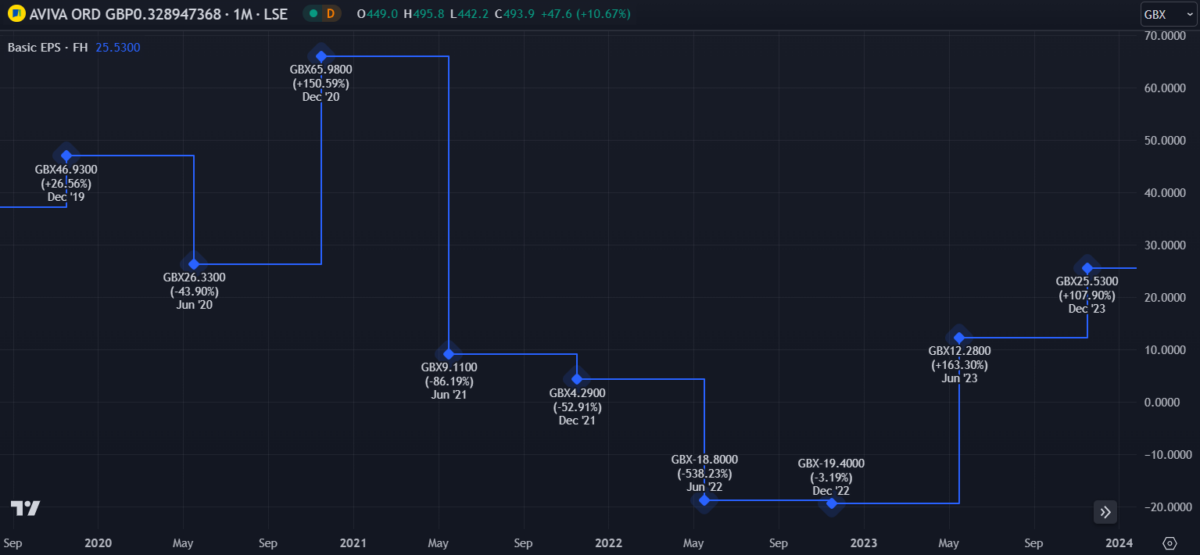Open chart settings hexagon gear icon
Screen dimensions: 1200x555
pos(1170,542)
